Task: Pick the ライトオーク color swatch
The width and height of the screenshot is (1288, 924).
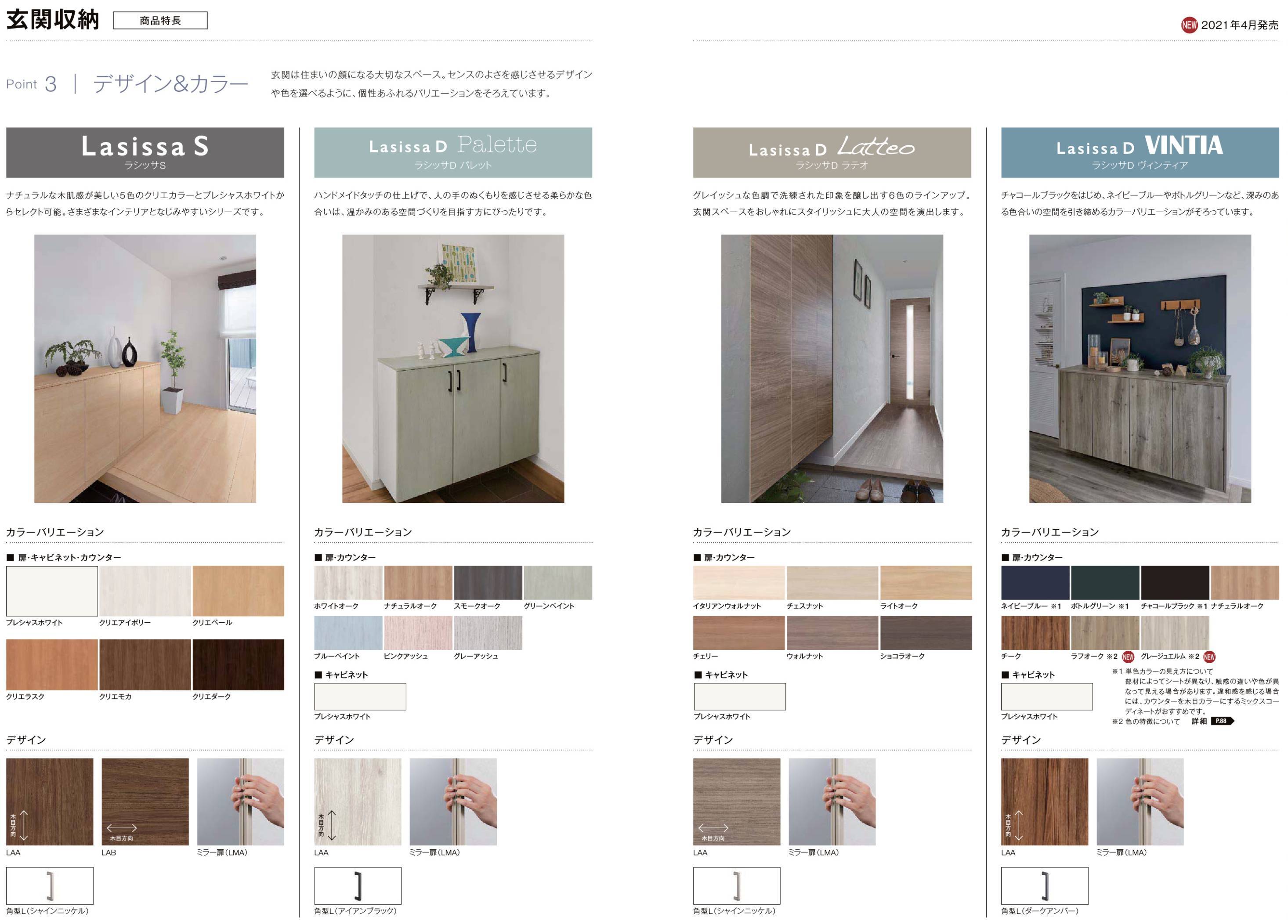Action: tap(926, 582)
